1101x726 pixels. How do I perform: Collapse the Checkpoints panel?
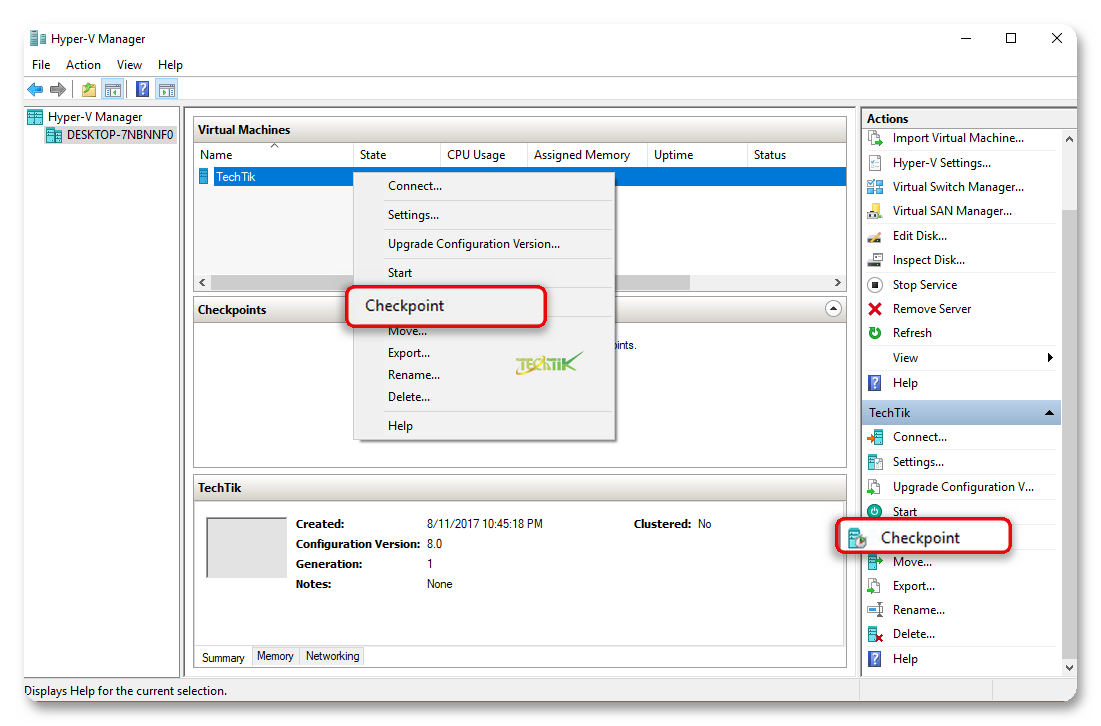(x=833, y=310)
